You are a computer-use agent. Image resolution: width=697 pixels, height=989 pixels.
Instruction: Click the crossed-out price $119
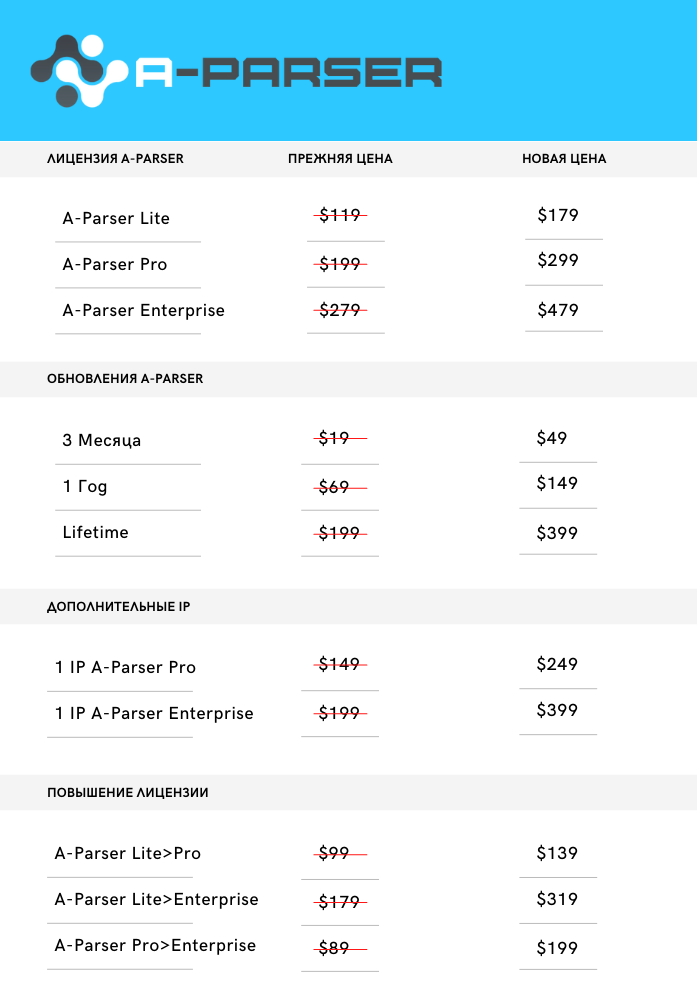pyautogui.click(x=340, y=215)
